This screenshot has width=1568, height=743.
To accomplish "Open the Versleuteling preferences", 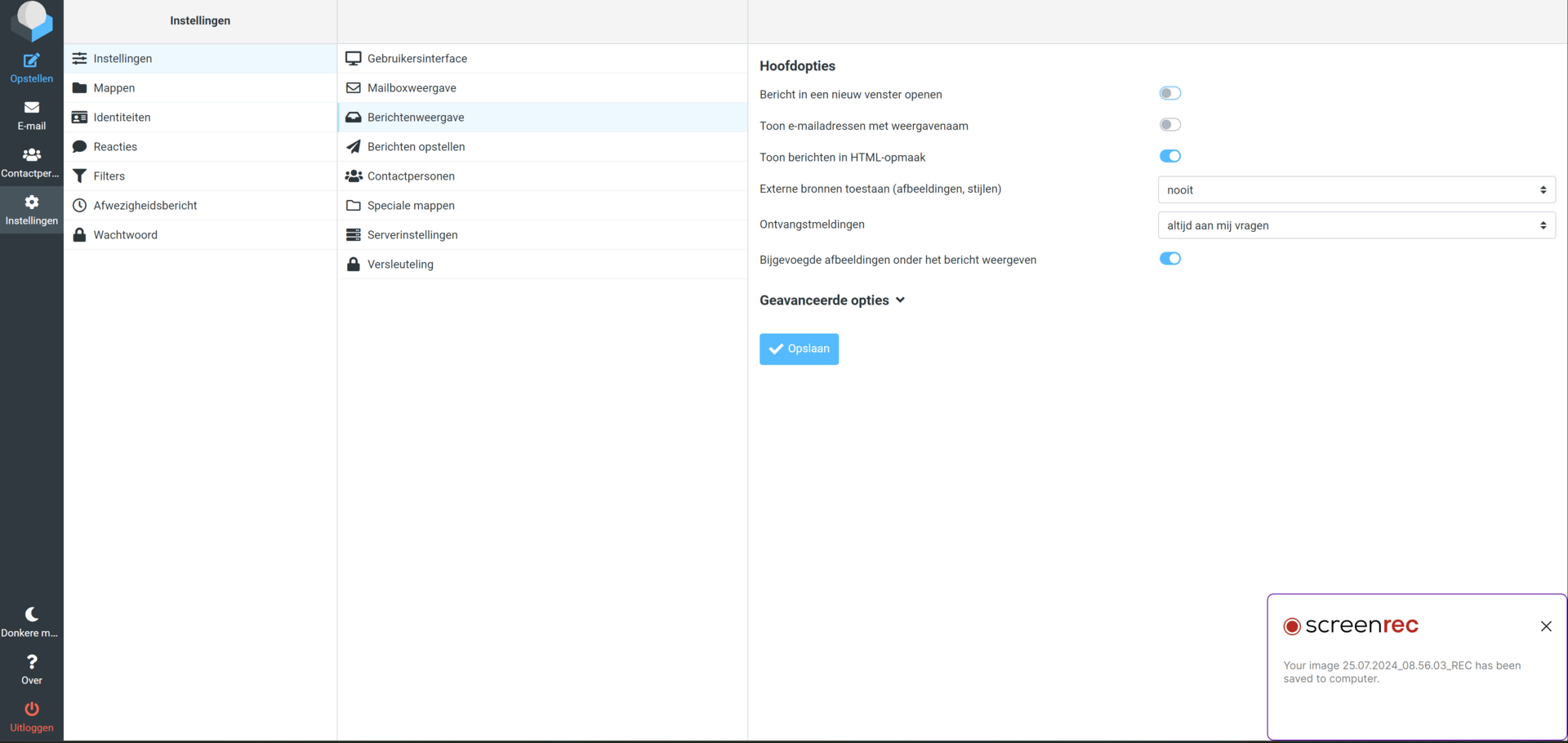I will click(542, 265).
